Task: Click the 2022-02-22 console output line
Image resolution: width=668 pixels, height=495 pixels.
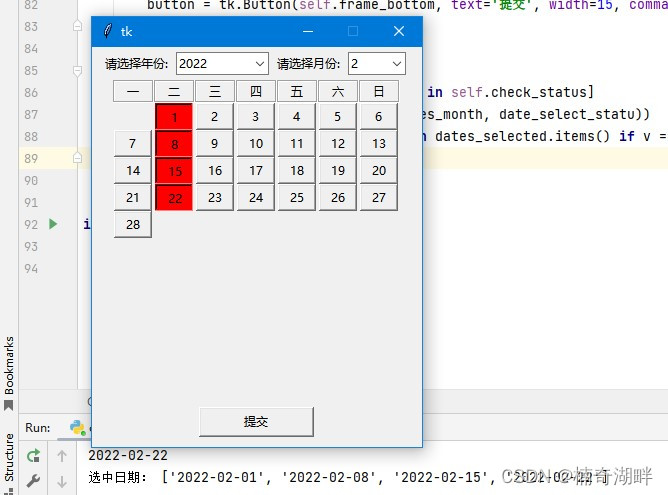Action: 128,455
